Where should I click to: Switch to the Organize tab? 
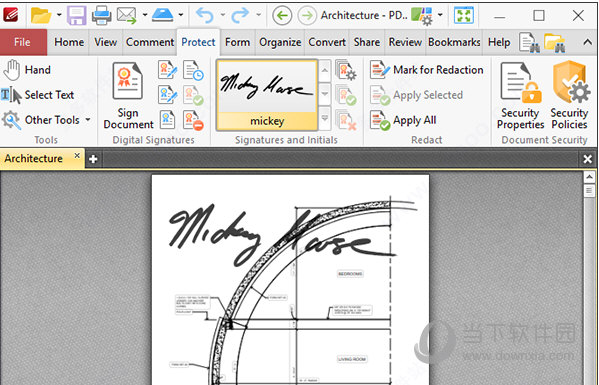tap(280, 42)
